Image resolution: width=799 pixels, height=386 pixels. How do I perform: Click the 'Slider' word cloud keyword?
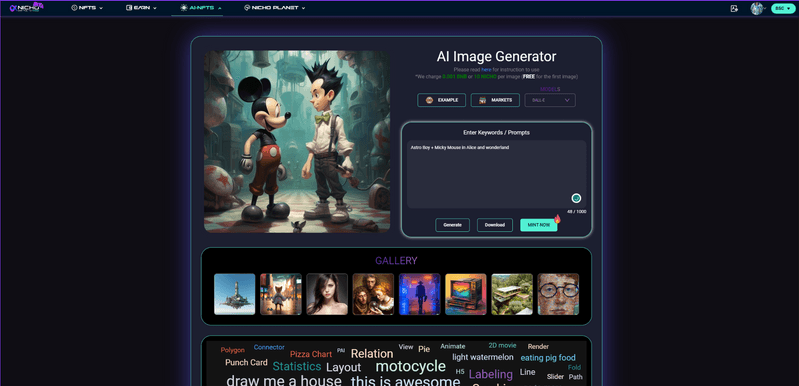[x=555, y=377]
